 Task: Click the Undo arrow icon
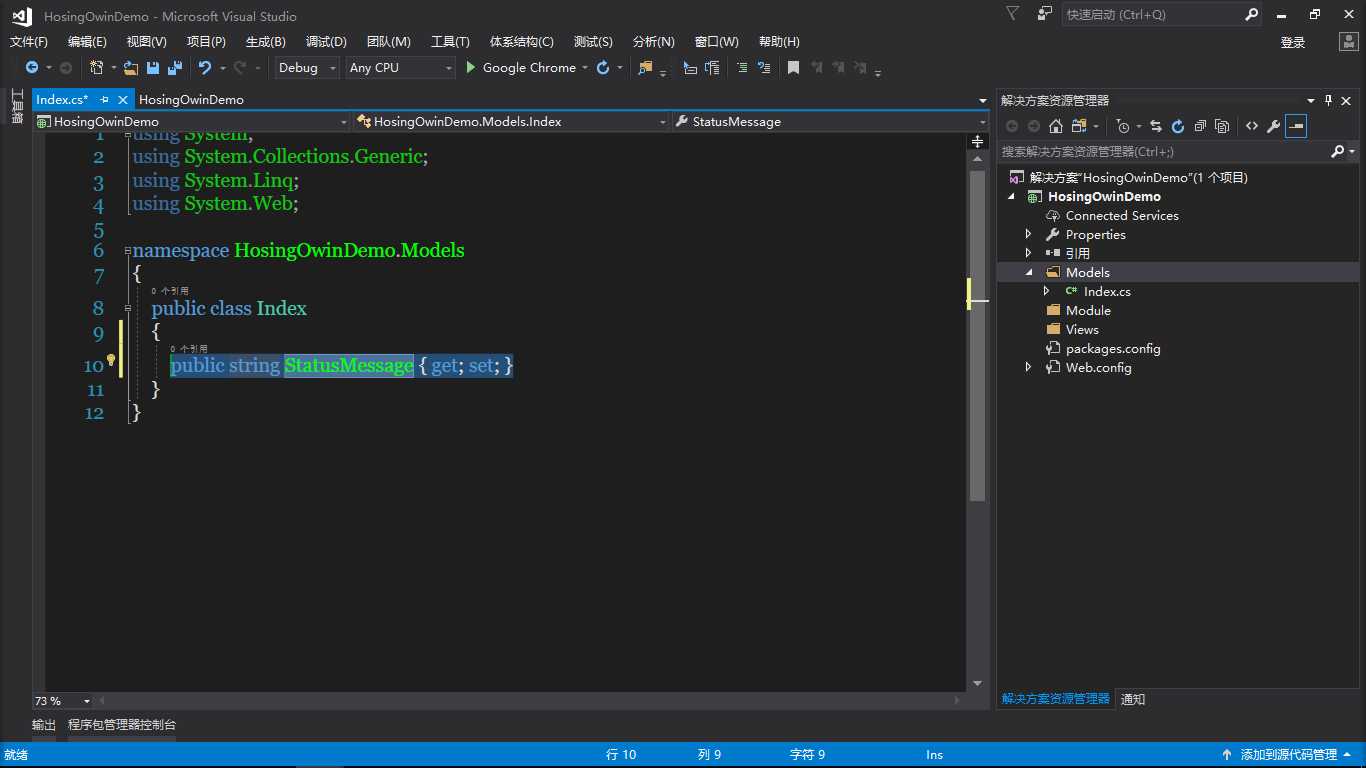pos(204,68)
